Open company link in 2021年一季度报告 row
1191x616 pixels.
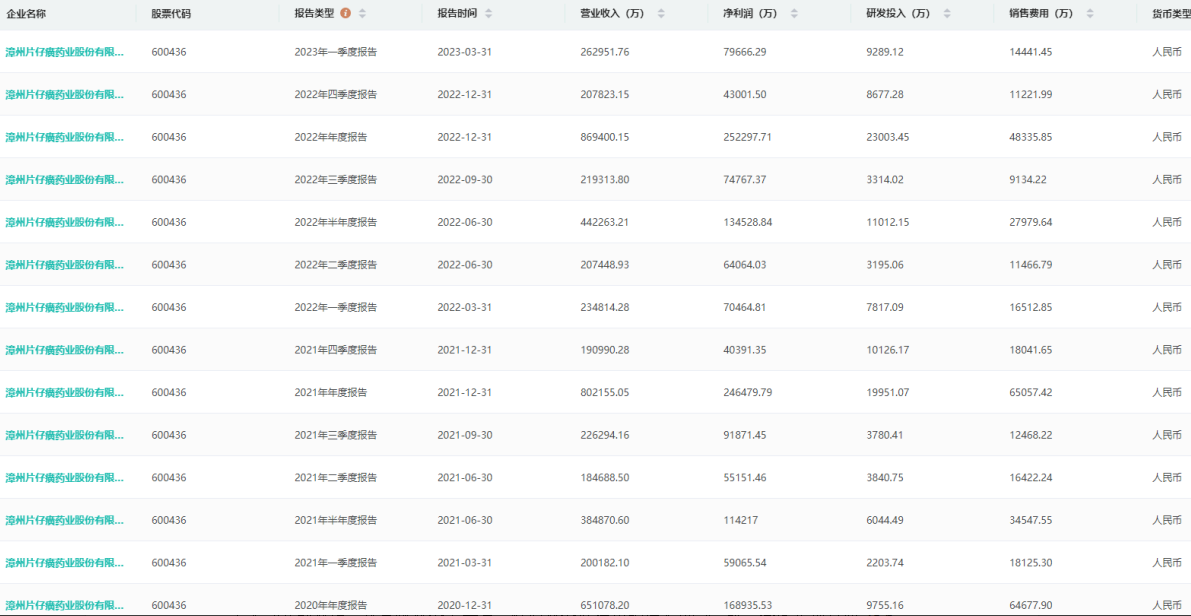pos(65,563)
